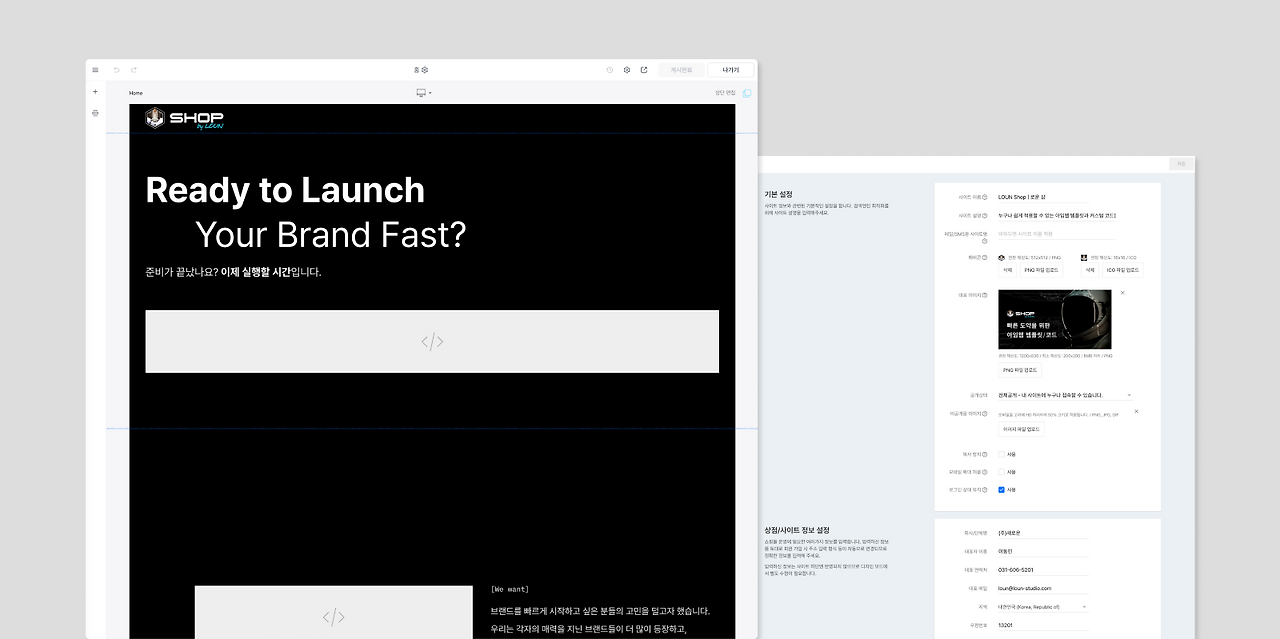Click help icon beside 사이트 이름 label
Screen dimensions: 1280x639
[x=985, y=197]
